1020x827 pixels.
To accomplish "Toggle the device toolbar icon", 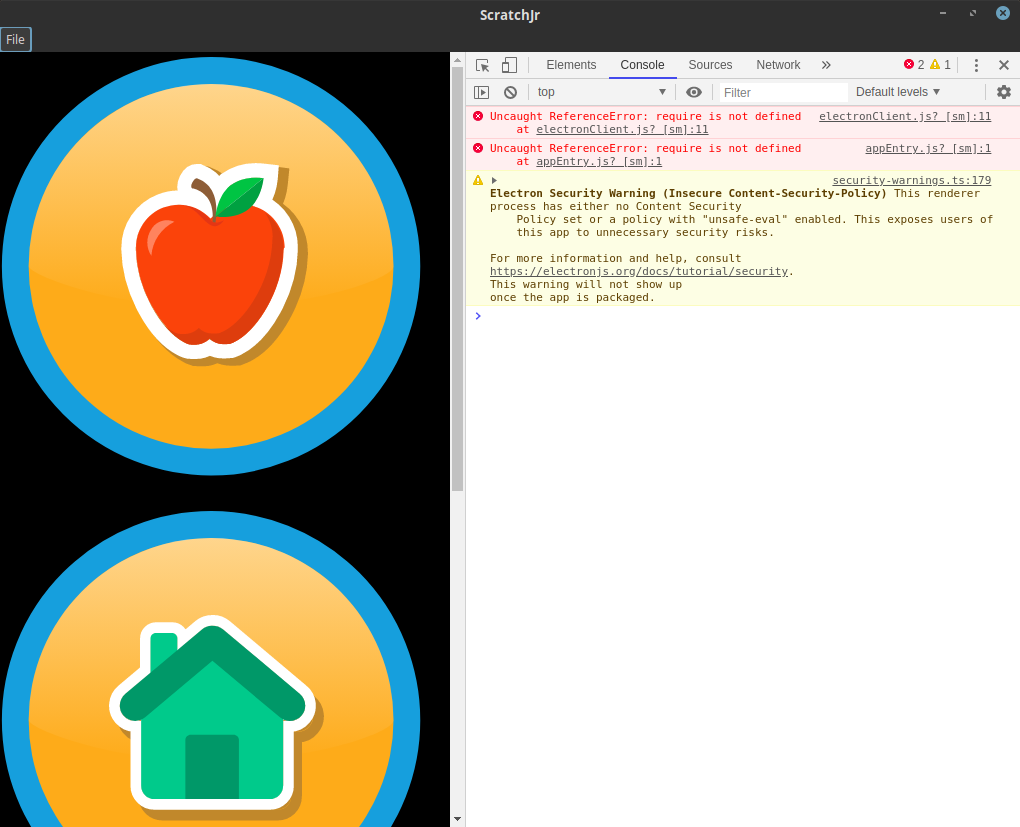I will (509, 64).
